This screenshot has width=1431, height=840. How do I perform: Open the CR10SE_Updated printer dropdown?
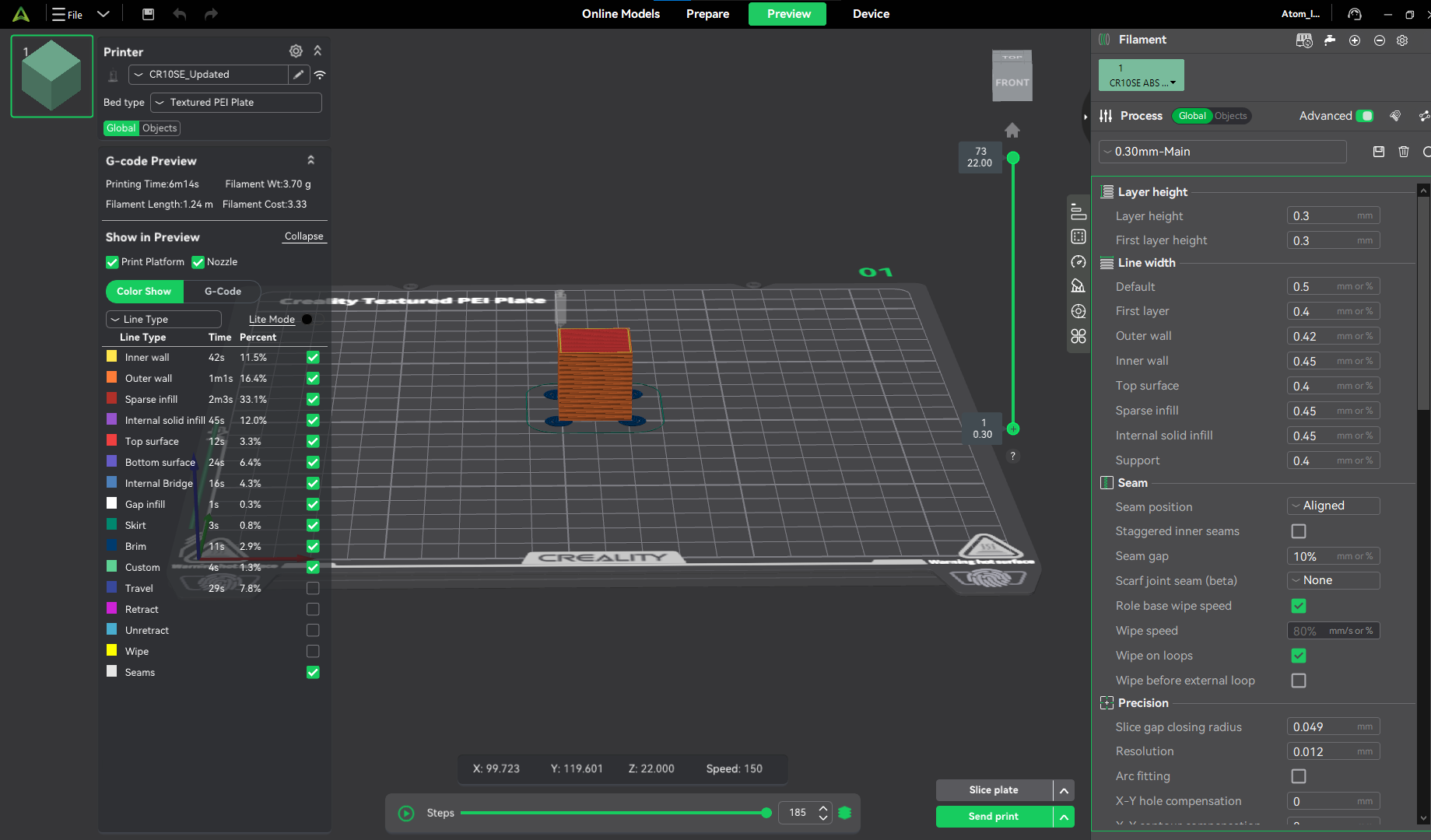tap(209, 75)
